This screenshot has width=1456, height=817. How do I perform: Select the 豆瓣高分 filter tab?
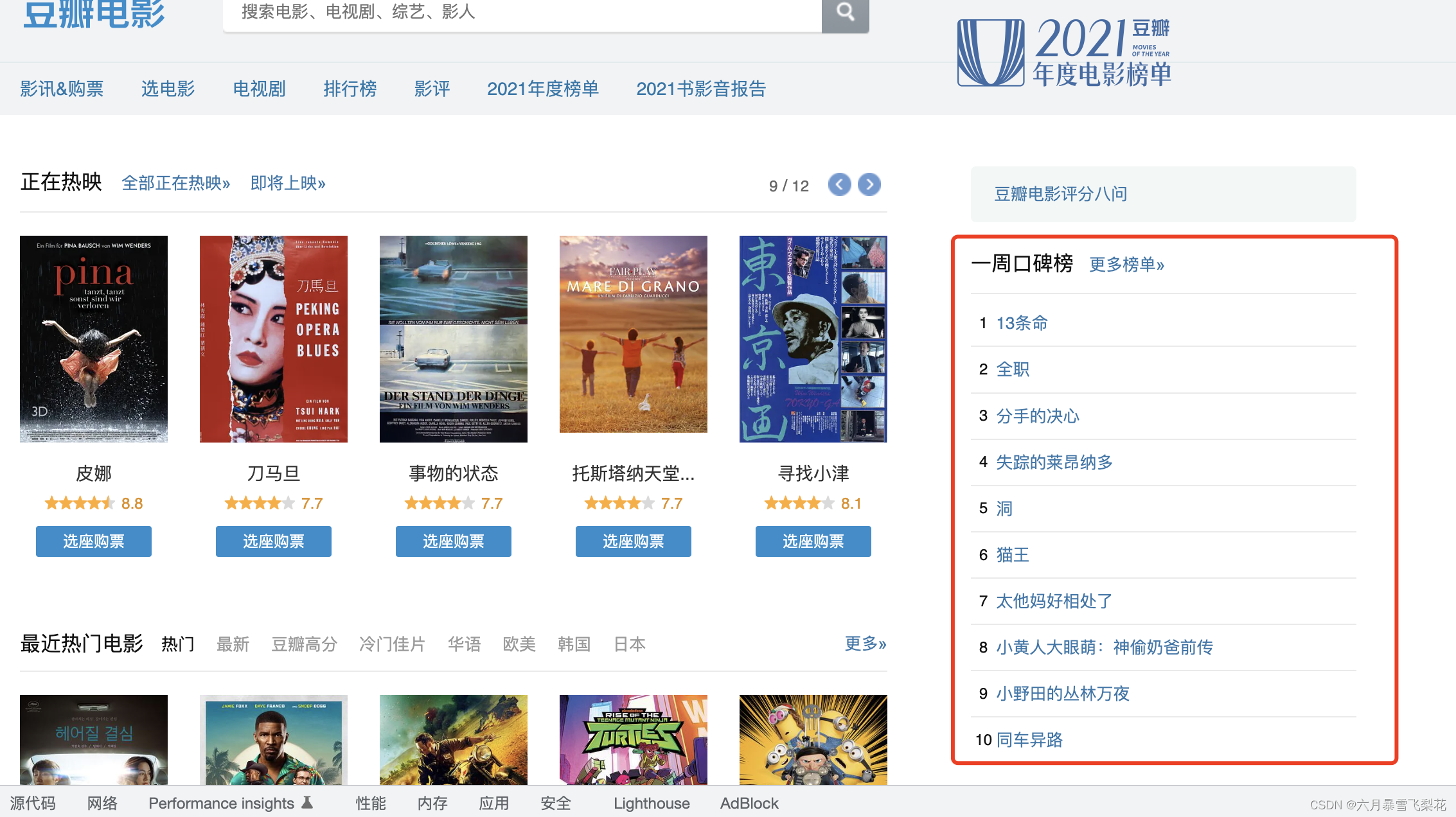click(305, 644)
